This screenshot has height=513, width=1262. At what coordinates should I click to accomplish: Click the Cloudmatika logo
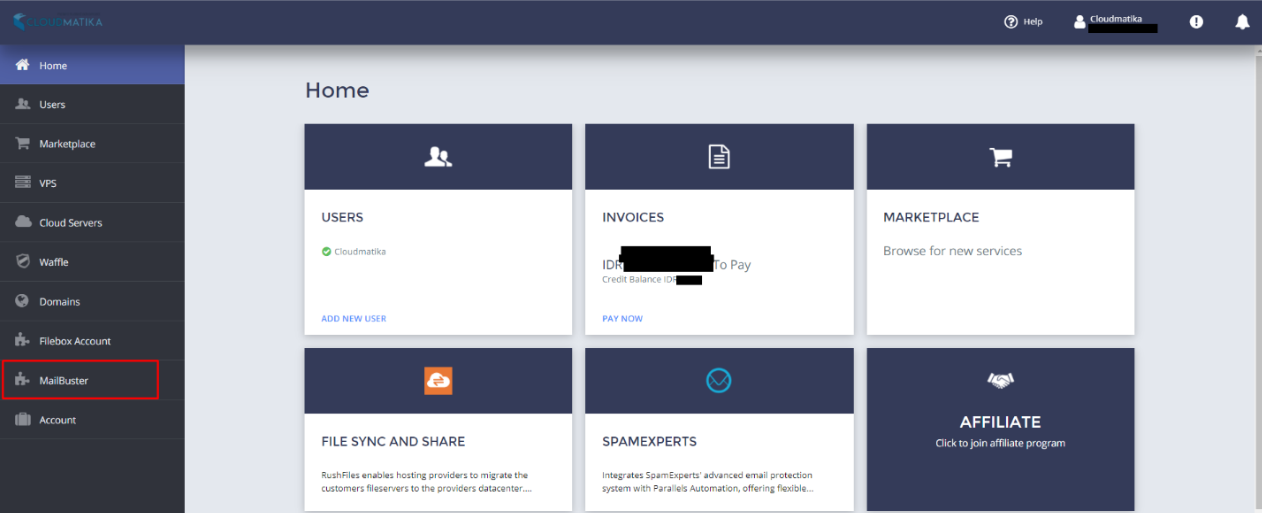(x=57, y=21)
